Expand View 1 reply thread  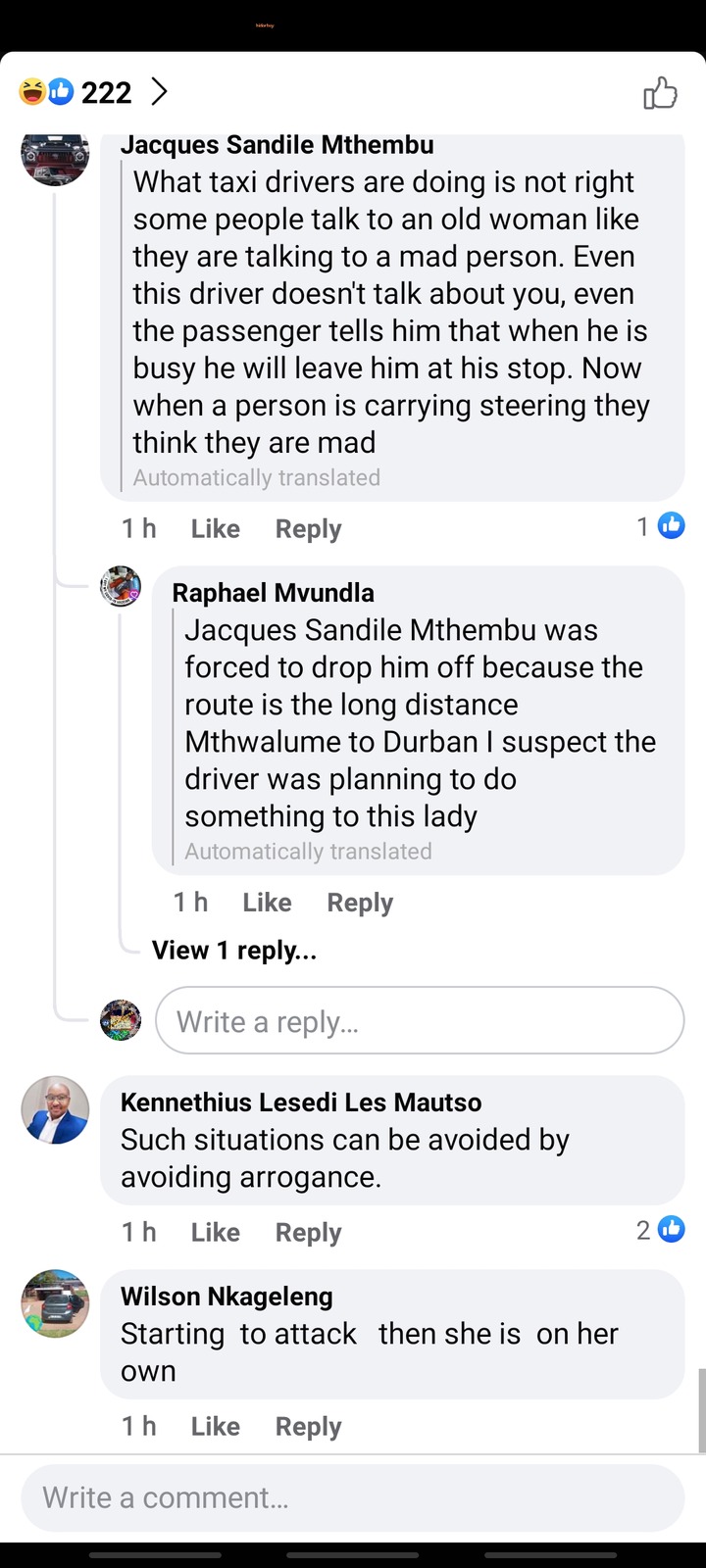[x=234, y=950]
